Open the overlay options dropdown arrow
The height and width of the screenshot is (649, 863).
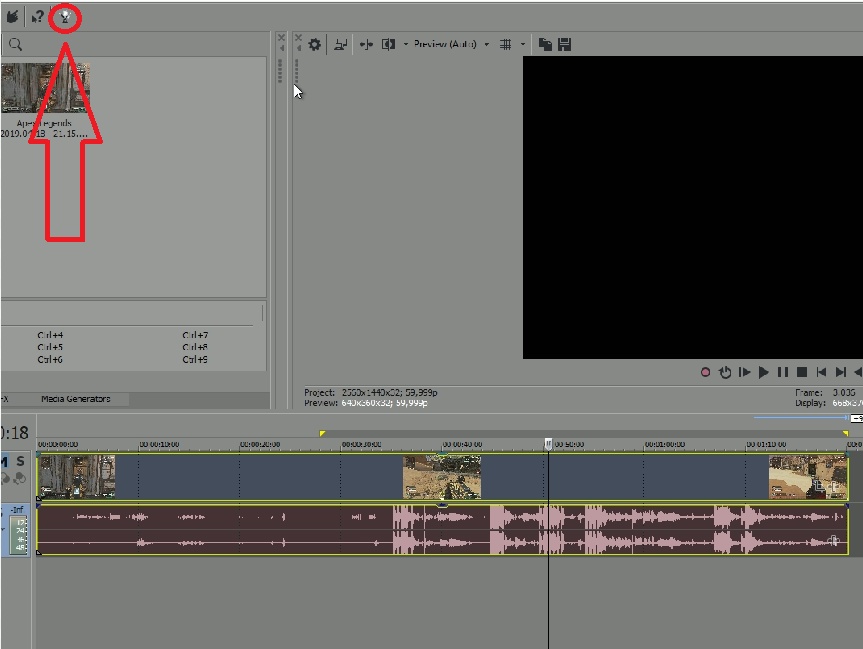click(x=523, y=43)
